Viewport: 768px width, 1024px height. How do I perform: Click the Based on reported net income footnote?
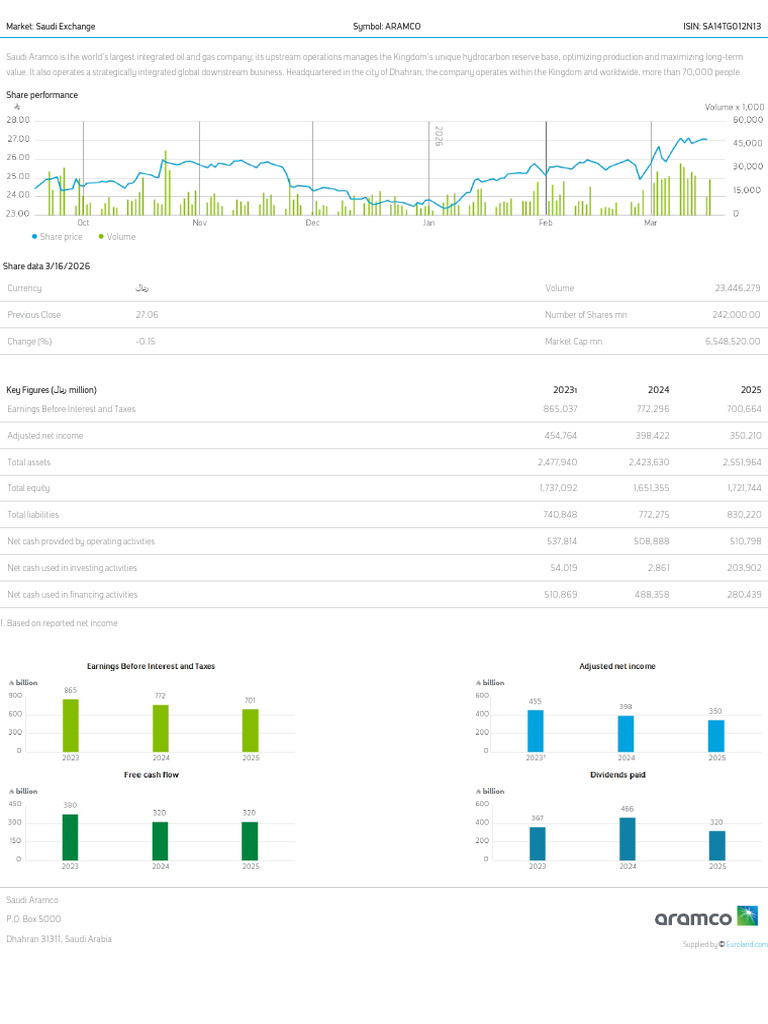(59, 623)
